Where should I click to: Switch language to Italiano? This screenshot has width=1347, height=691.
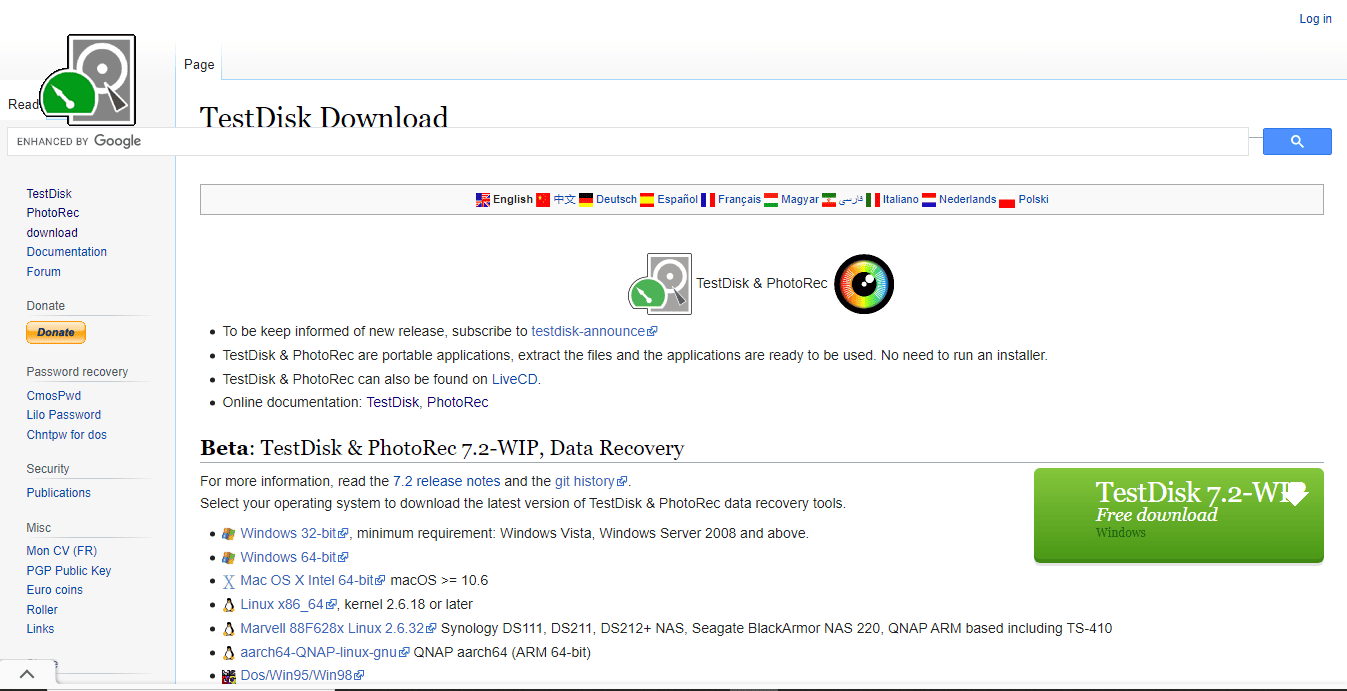[900, 200]
